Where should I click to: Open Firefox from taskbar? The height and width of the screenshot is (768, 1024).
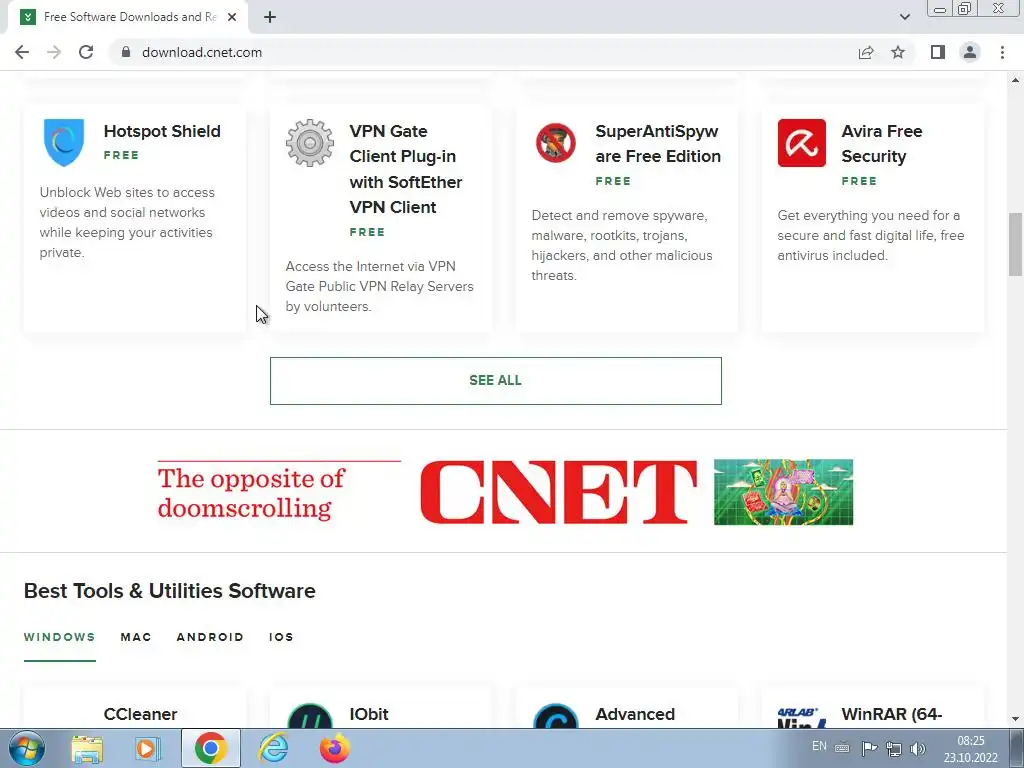334,748
